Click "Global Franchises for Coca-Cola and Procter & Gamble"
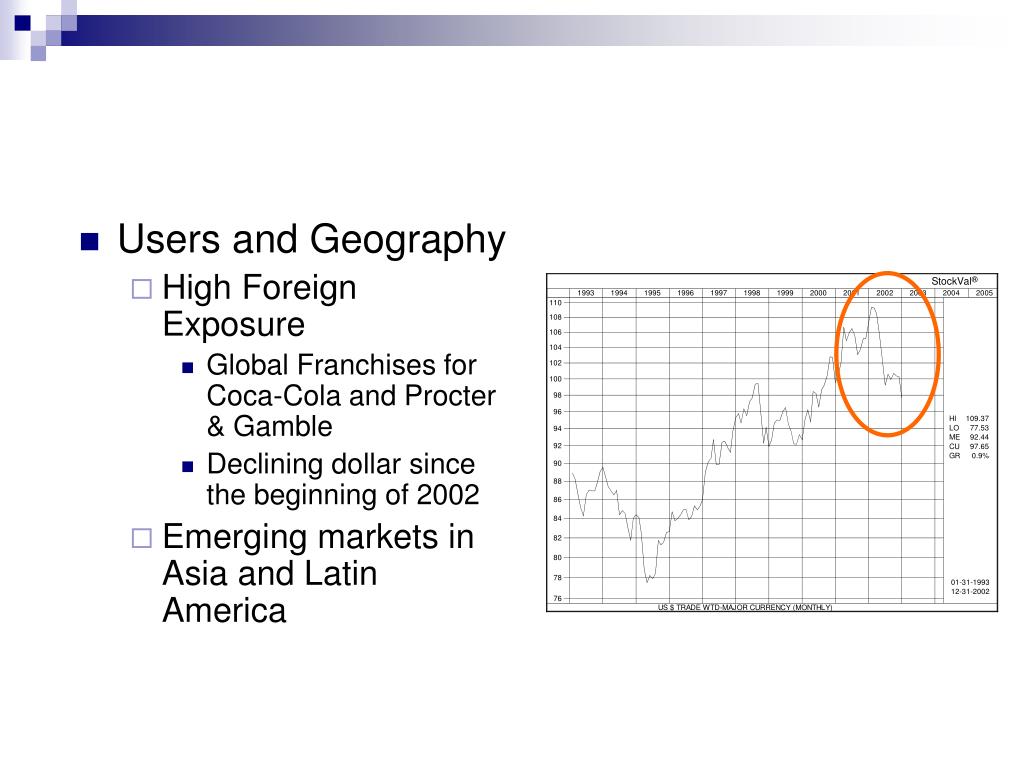This screenshot has width=1024, height=768. [x=351, y=396]
